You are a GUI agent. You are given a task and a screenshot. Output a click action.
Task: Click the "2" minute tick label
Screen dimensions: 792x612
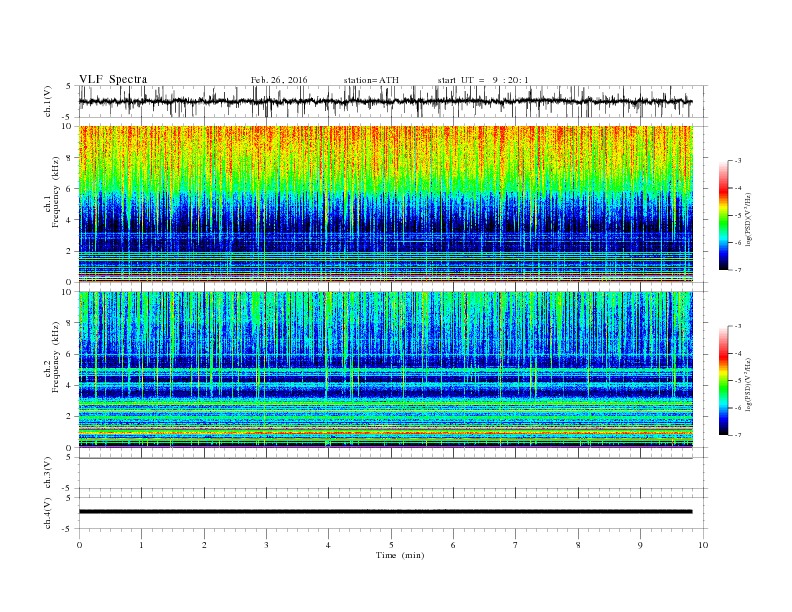204,545
